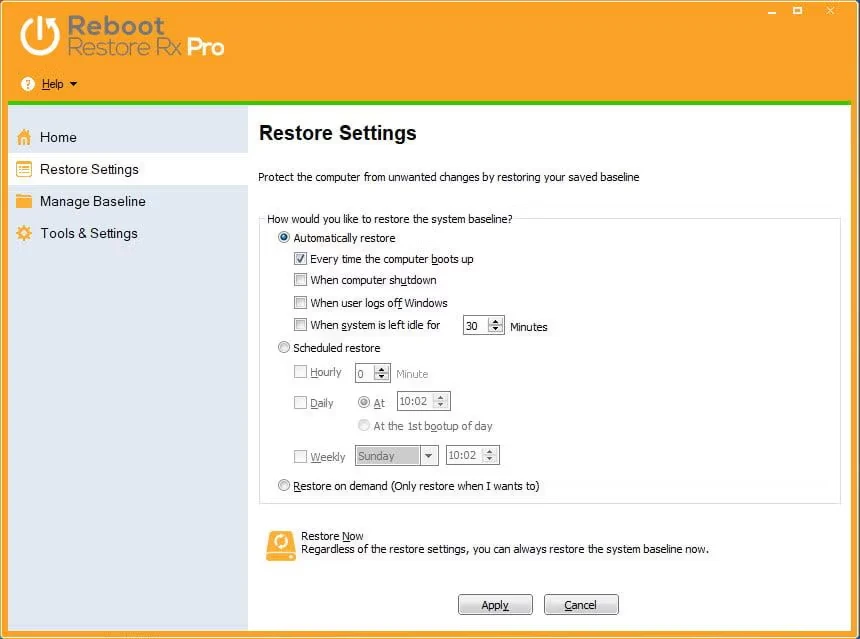Choose the Restore on demand option
Viewport: 860px width, 639px height.
[x=284, y=486]
